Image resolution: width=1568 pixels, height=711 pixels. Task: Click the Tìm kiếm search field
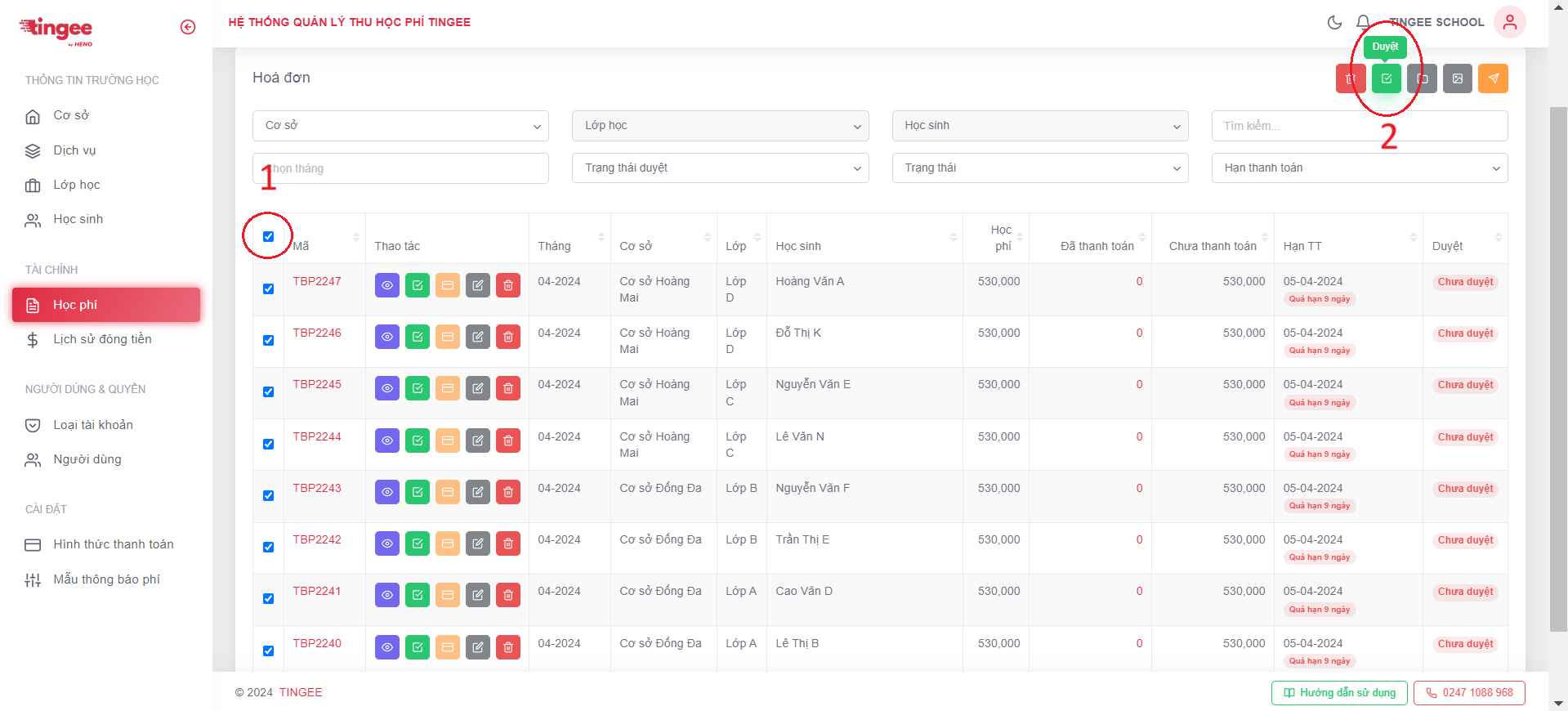tap(1359, 126)
